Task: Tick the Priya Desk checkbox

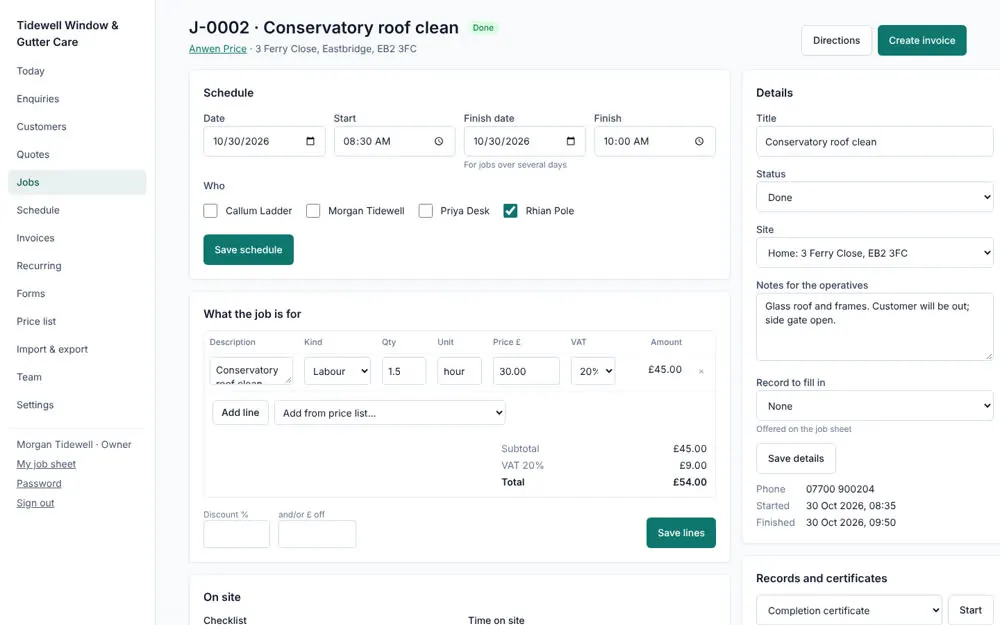Action: click(425, 210)
